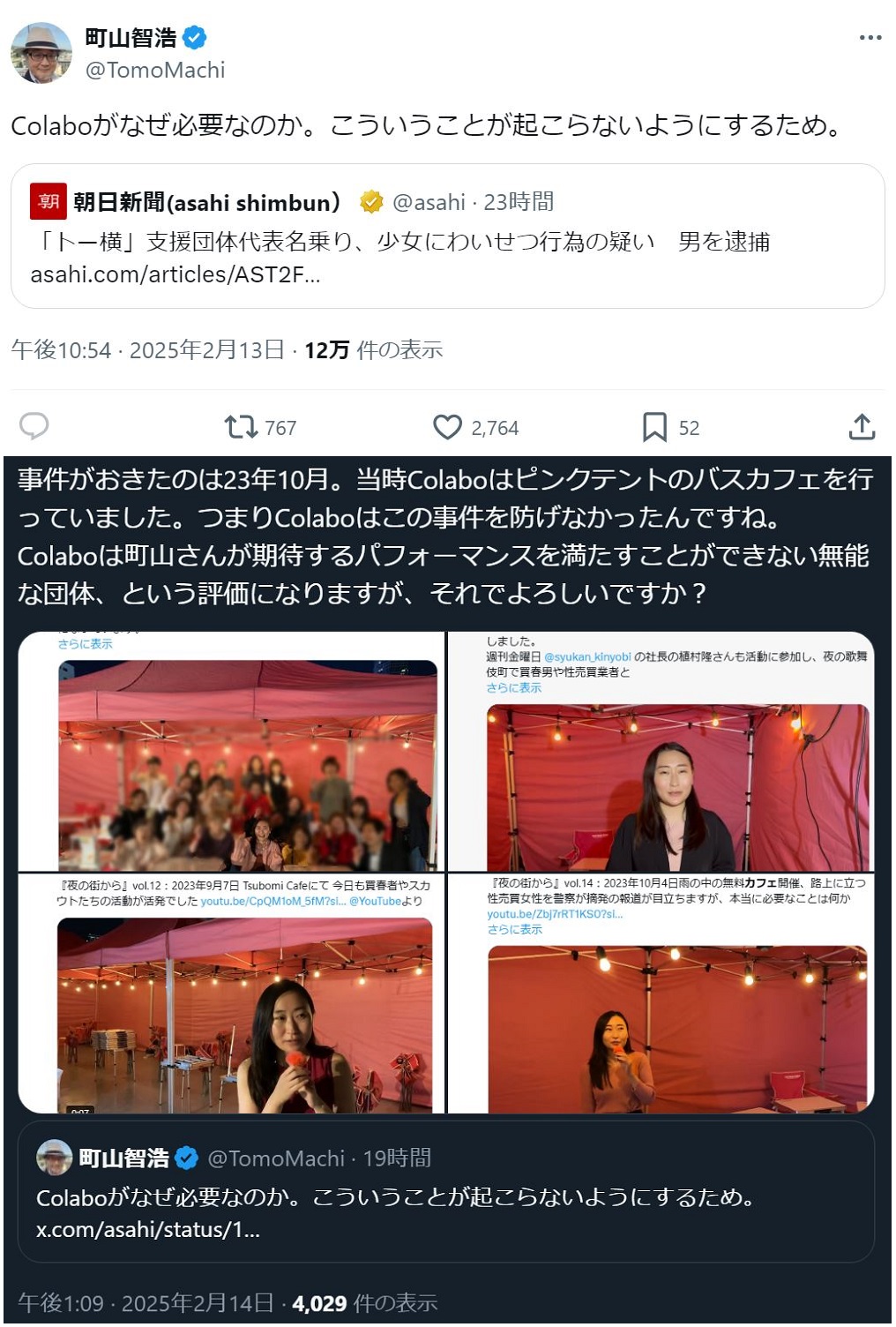896x1327 pixels.
Task: Open the @TomoMachi handle link
Action: click(x=154, y=70)
